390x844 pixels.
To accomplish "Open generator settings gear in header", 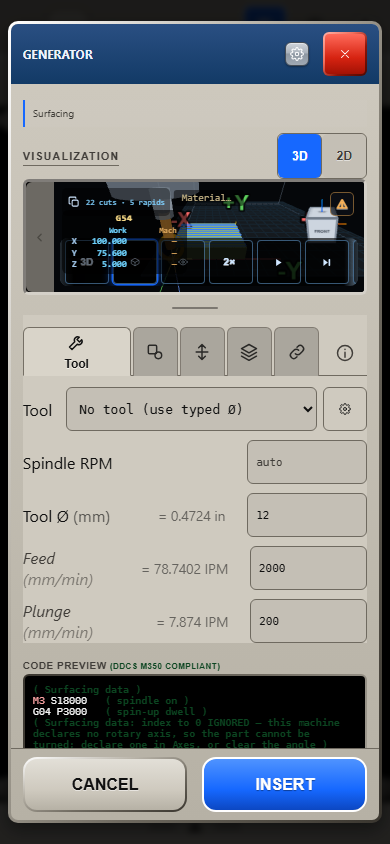I will [297, 54].
